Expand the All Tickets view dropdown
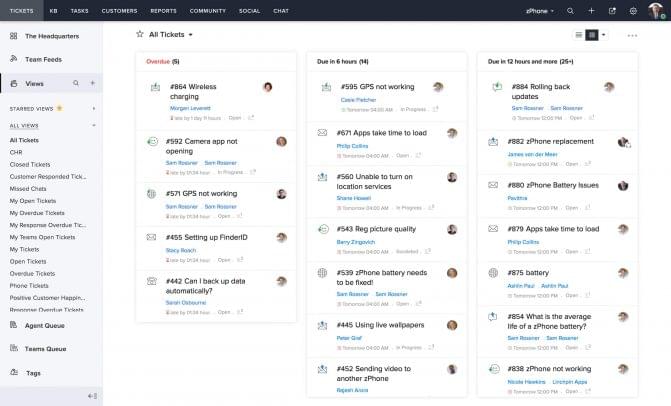671x406 pixels. (190, 35)
